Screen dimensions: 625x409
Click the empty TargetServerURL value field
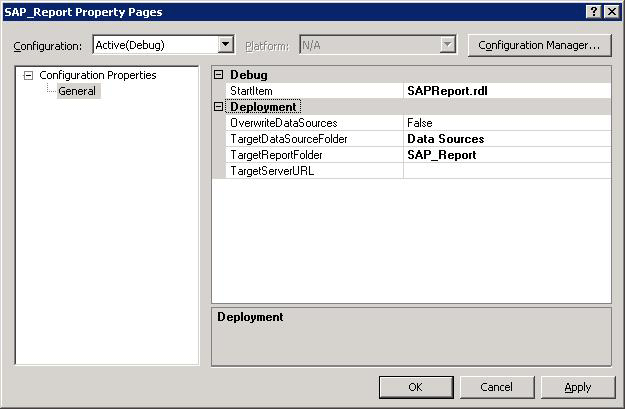pyautogui.click(x=507, y=171)
